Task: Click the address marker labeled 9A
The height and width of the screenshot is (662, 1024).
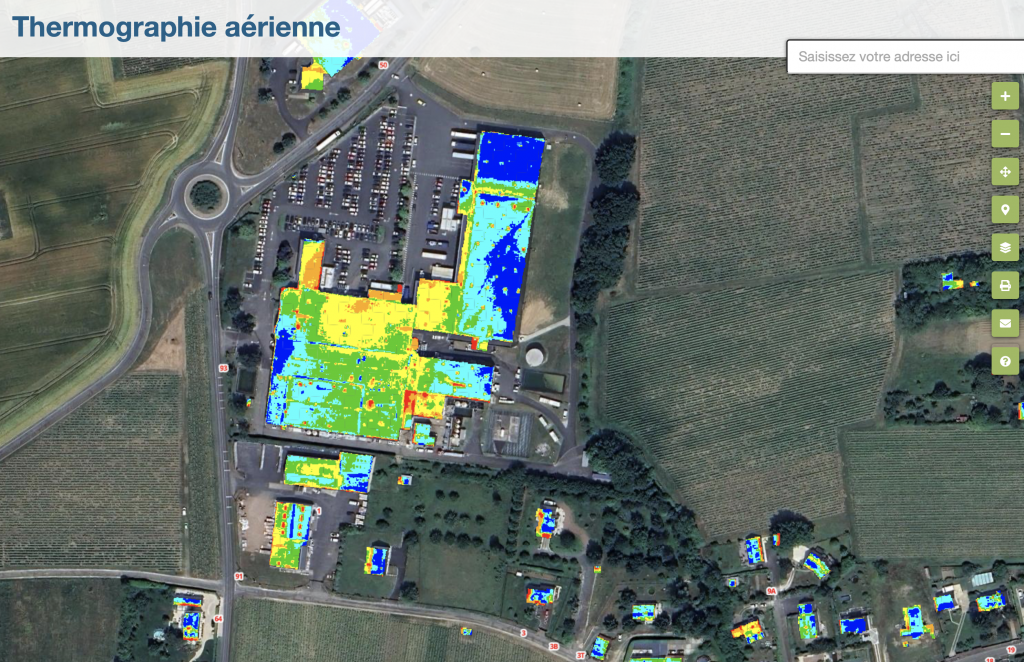Action: tap(771, 591)
